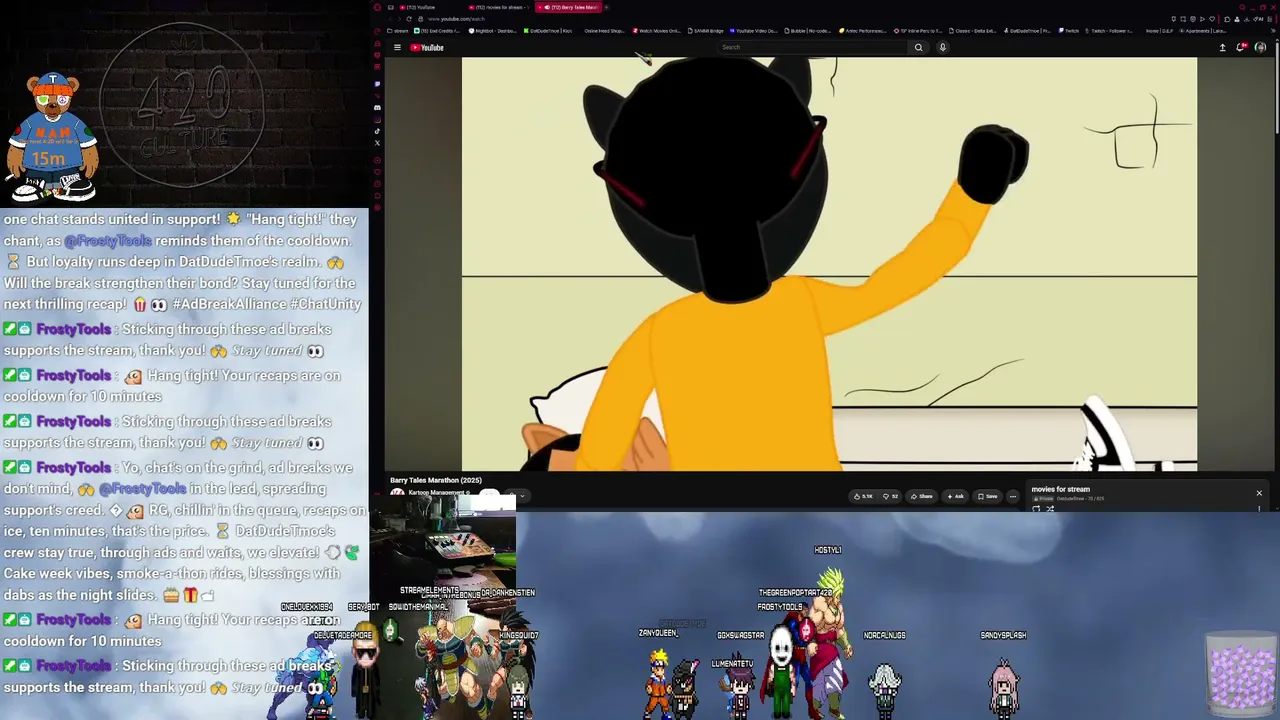This screenshot has height=720, width=1280.
Task: Open a new browser tab
Action: (606, 7)
